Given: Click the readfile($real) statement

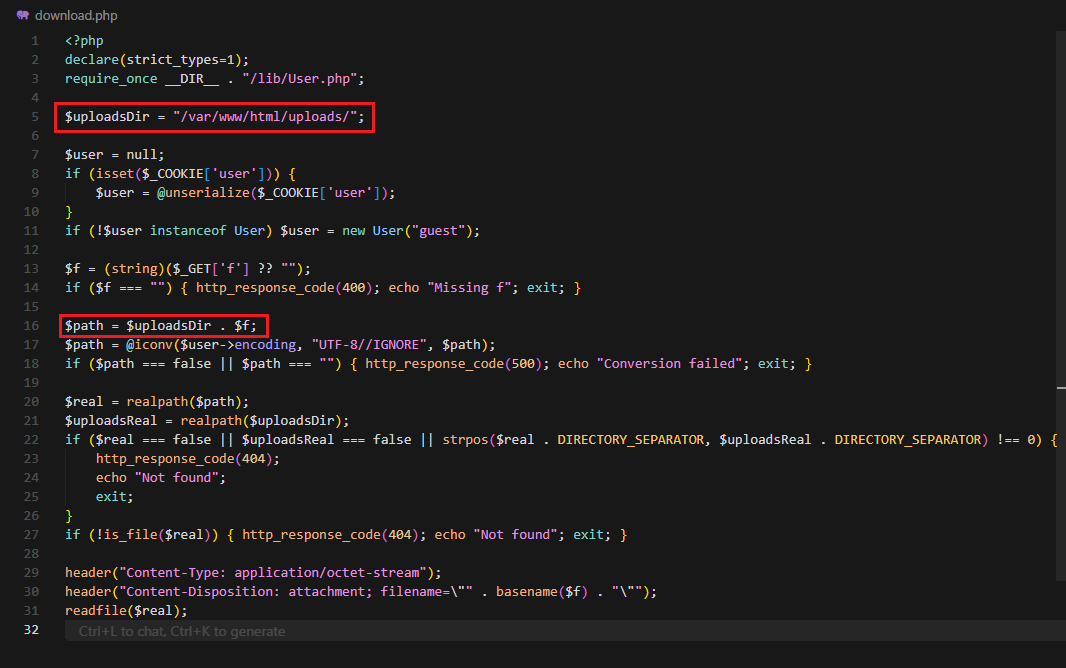Looking at the screenshot, I should pos(126,611).
